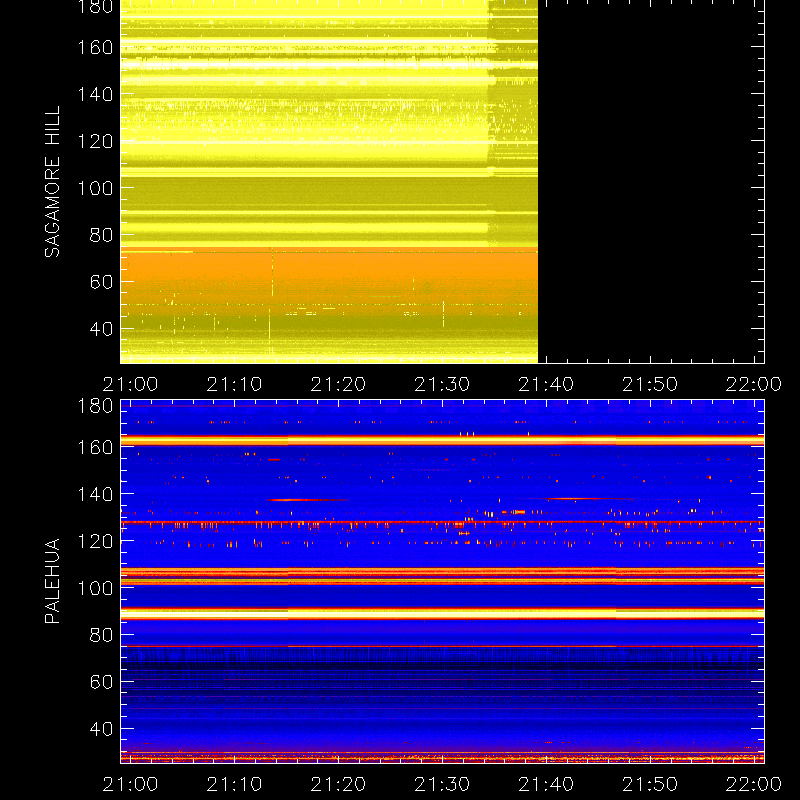Select 21:50 time label below Sagamore Hill plot
Screen dimensions: 800x800
649,384
